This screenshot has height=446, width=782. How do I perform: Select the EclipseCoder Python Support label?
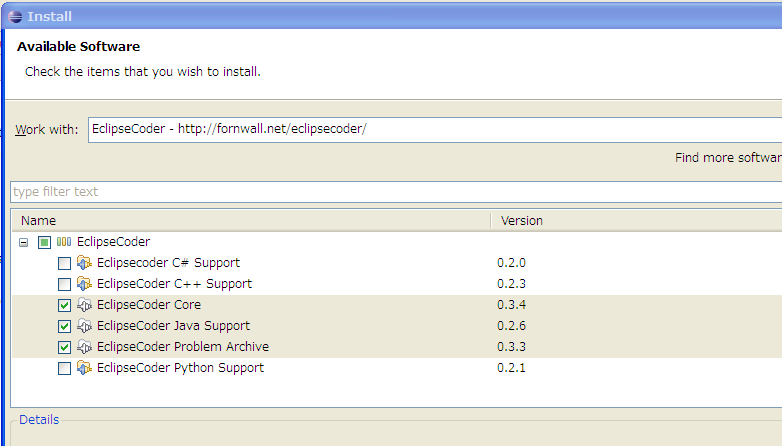pos(180,368)
